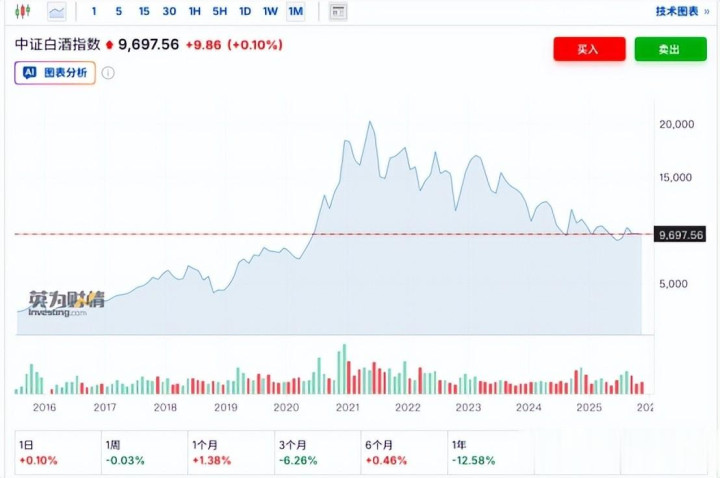Screen dimensions: 720x478
Task: Choose the 5H interval option
Action: pyautogui.click(x=219, y=12)
